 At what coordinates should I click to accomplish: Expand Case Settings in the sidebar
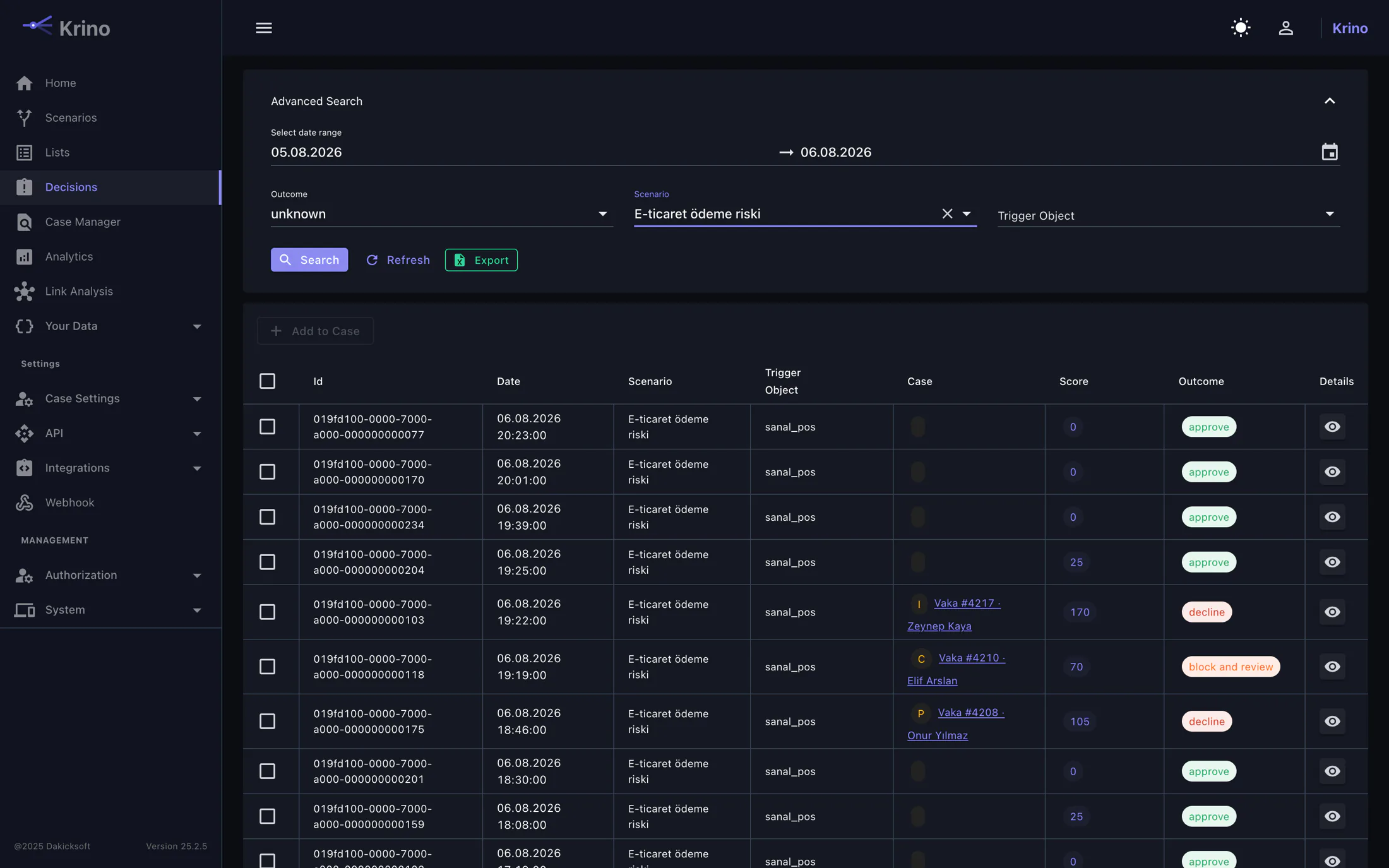tap(110, 398)
